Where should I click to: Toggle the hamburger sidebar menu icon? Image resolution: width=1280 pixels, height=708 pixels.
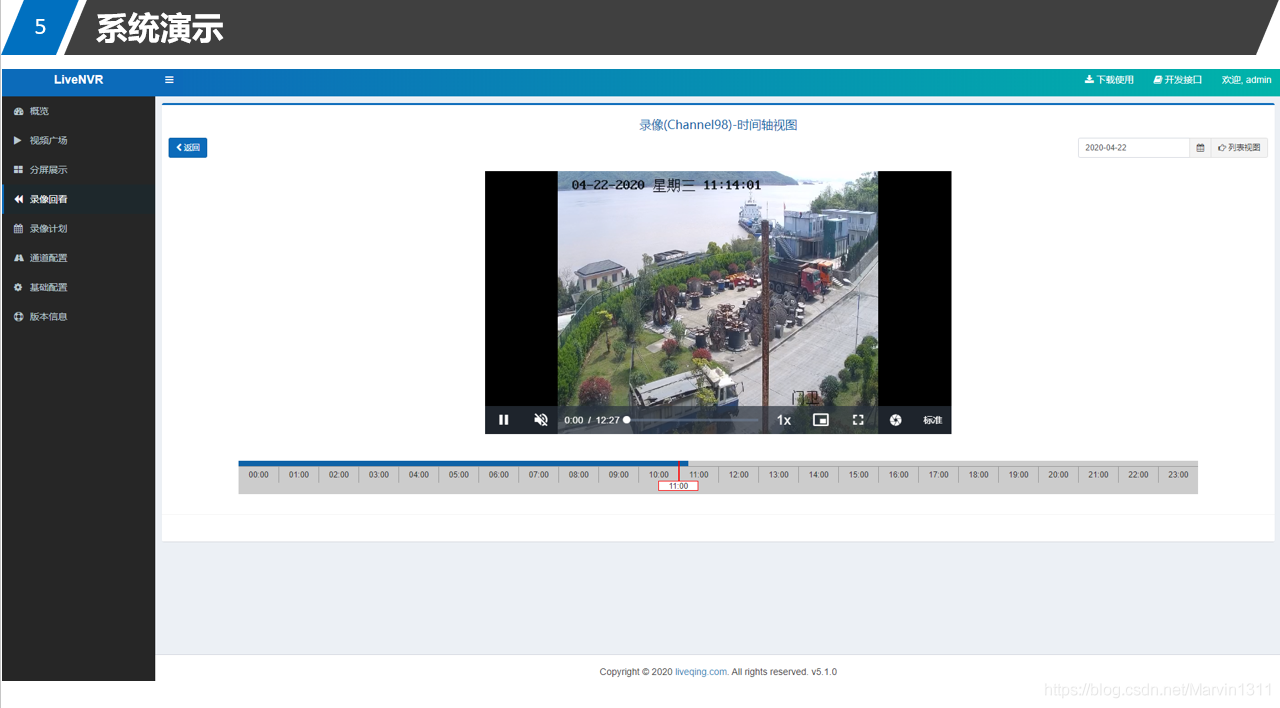(169, 80)
